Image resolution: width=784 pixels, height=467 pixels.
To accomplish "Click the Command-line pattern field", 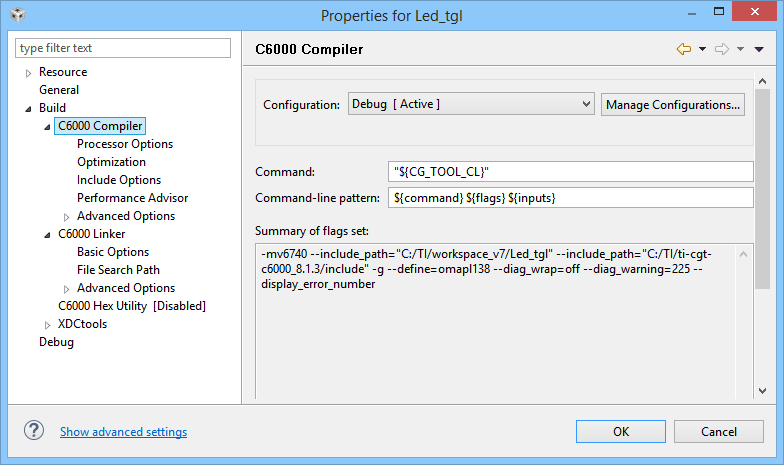I will (x=571, y=198).
